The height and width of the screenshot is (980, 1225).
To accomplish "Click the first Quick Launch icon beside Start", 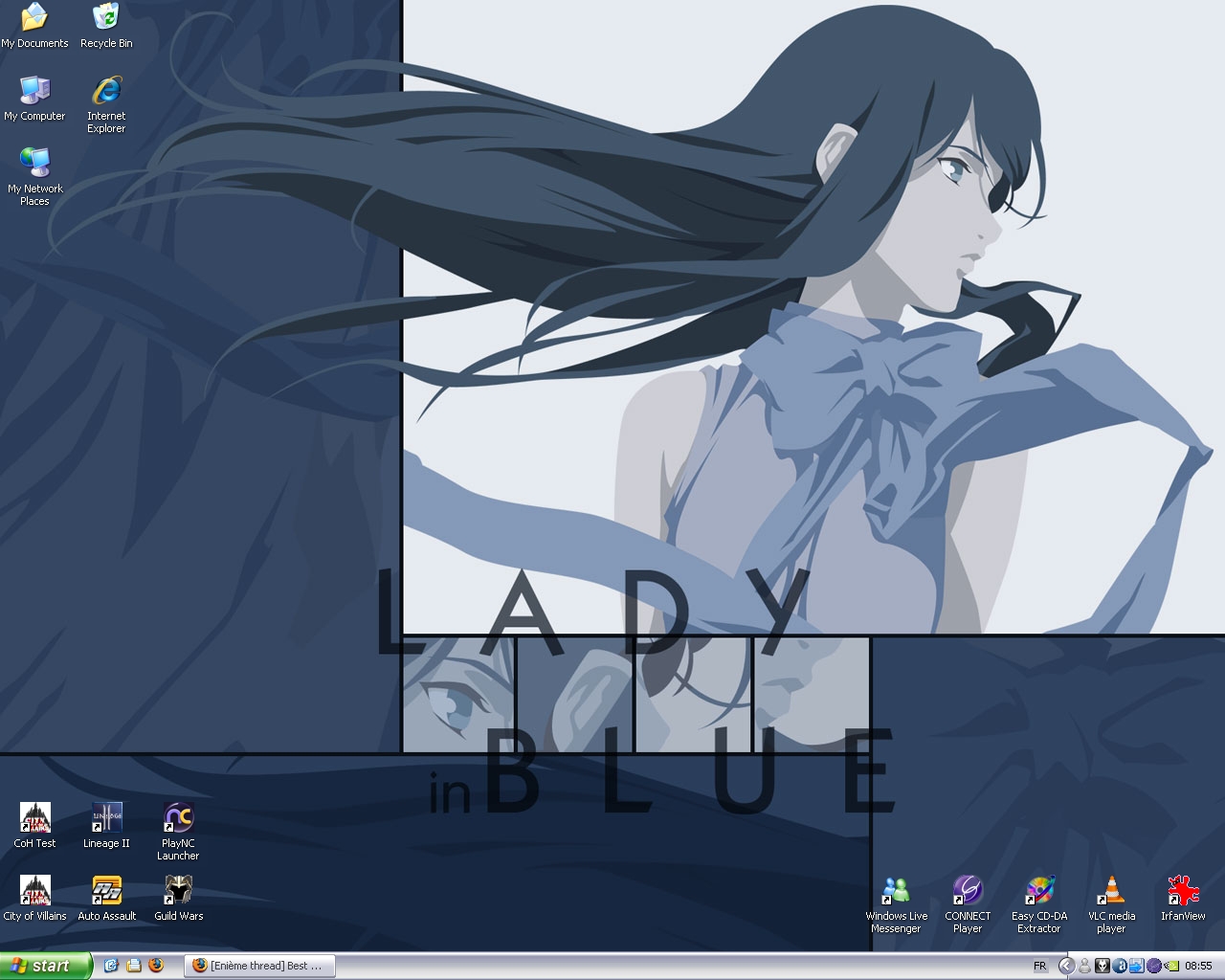I will click(x=111, y=966).
